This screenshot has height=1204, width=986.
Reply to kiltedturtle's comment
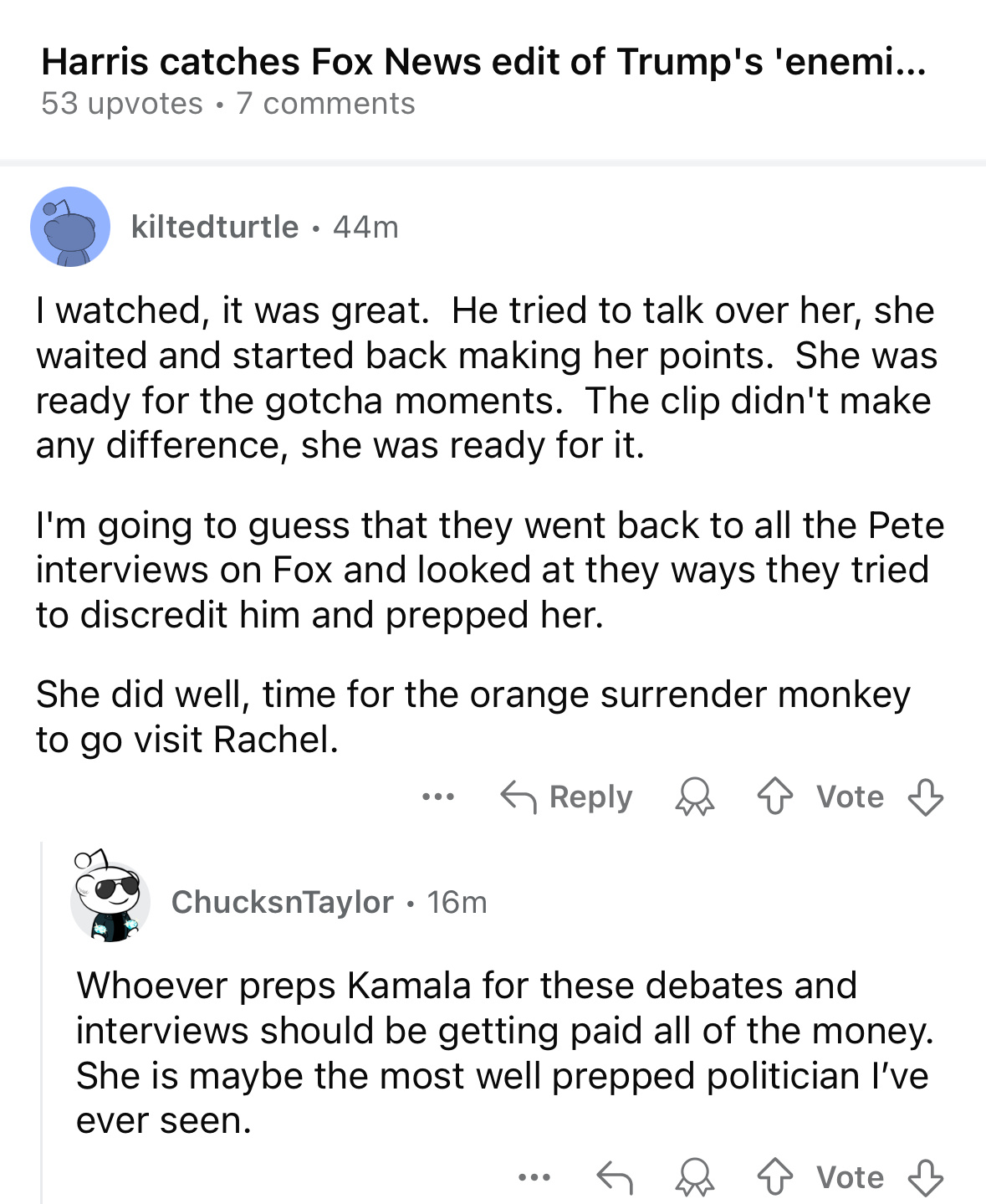pyautogui.click(x=567, y=797)
